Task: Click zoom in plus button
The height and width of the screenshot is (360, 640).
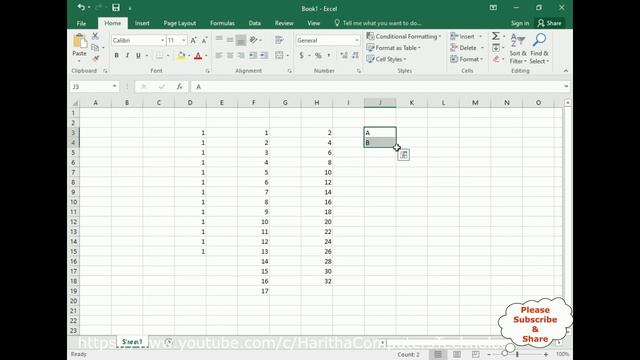Action: [546, 354]
